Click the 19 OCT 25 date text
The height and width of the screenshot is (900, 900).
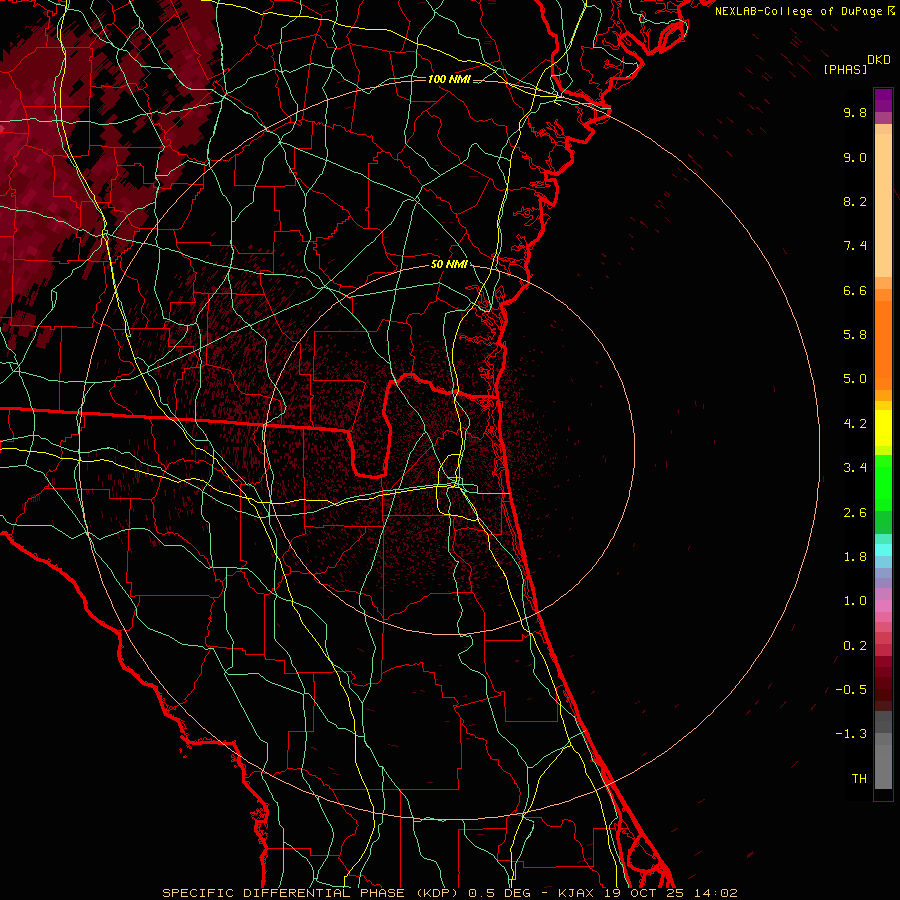coord(644,893)
